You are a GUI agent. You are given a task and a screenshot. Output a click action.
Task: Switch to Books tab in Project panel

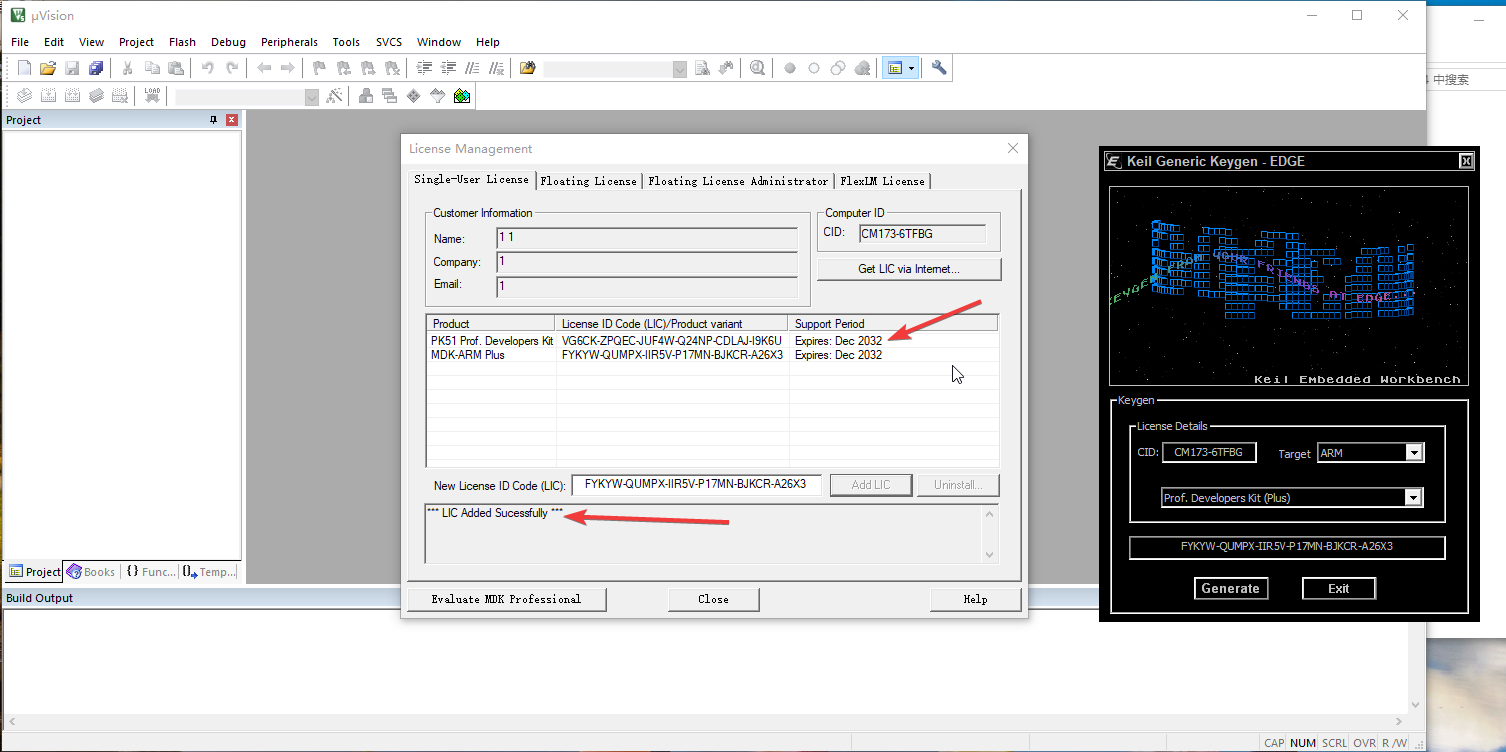pyautogui.click(x=90, y=572)
